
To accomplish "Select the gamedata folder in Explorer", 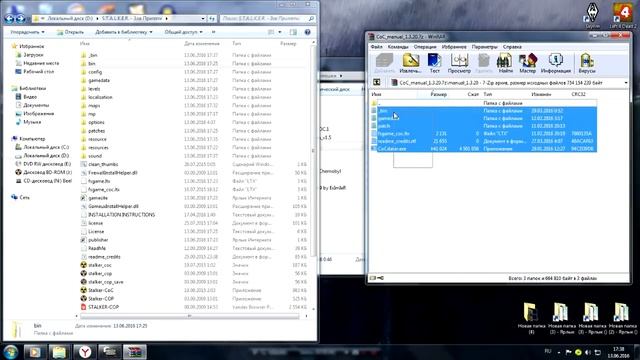I will click(99, 80).
